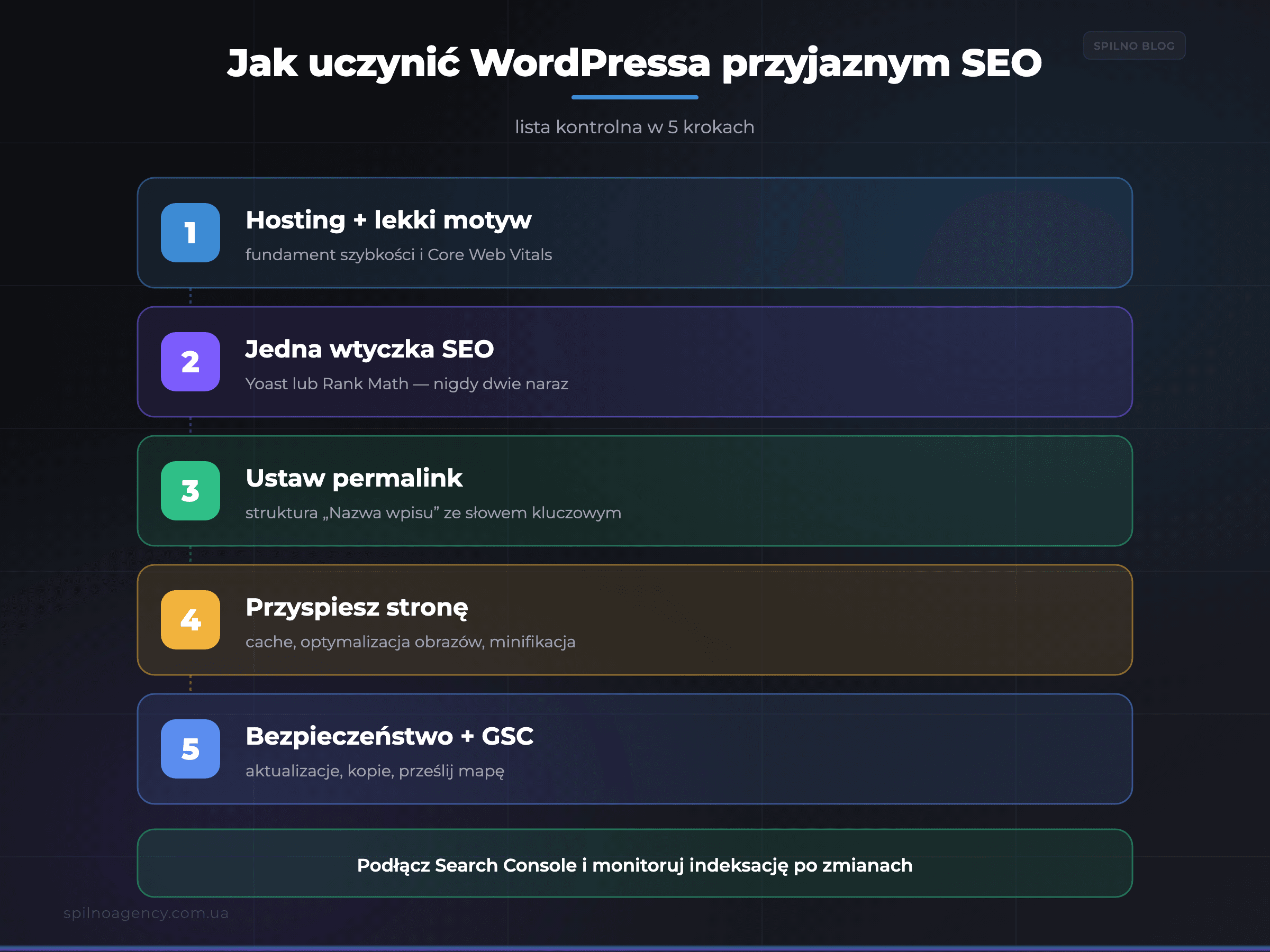This screenshot has height=952, width=1270.
Task: Select heading Ustaw permalink
Action: click(x=353, y=479)
